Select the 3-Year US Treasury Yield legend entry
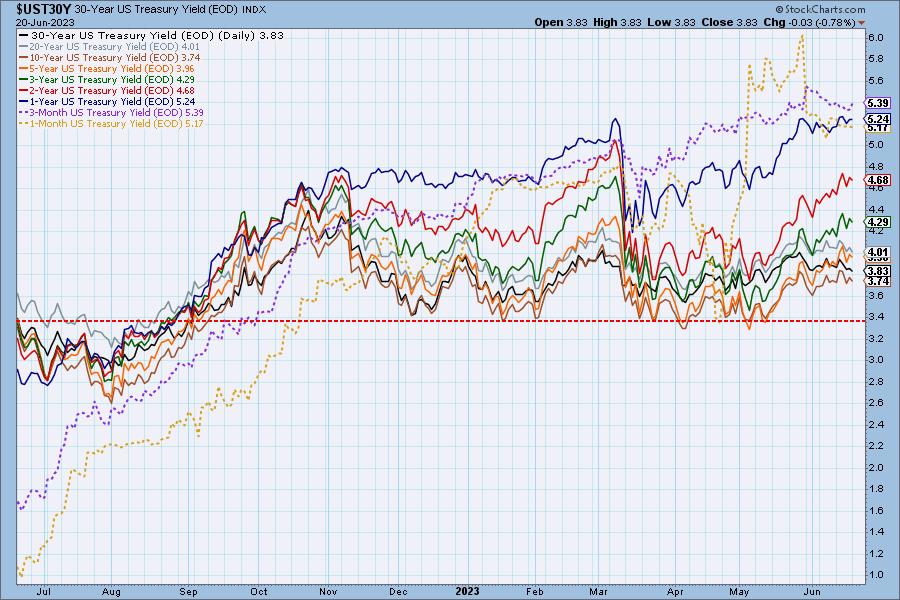 click(x=107, y=79)
